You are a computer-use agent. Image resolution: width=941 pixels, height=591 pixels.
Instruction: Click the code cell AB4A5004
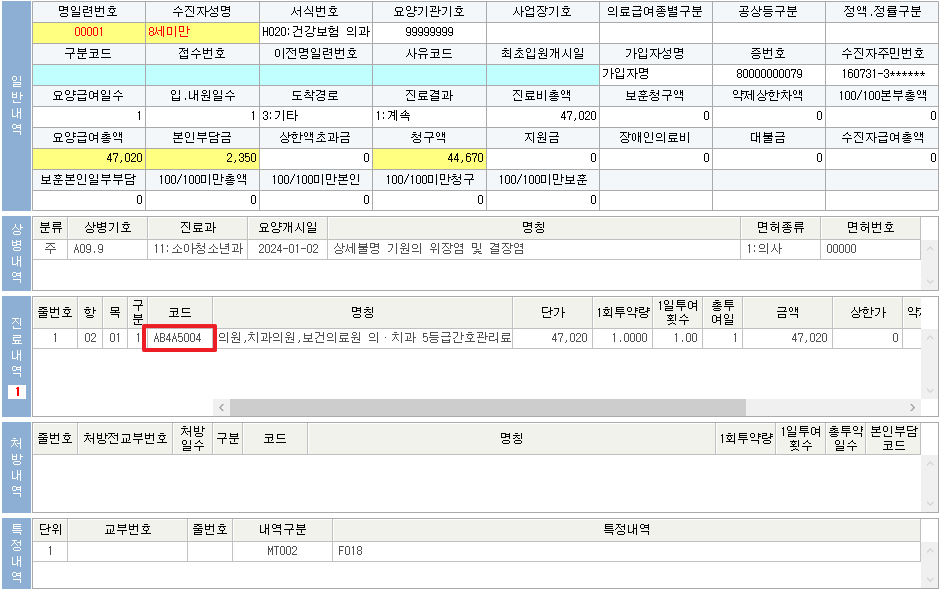click(178, 339)
